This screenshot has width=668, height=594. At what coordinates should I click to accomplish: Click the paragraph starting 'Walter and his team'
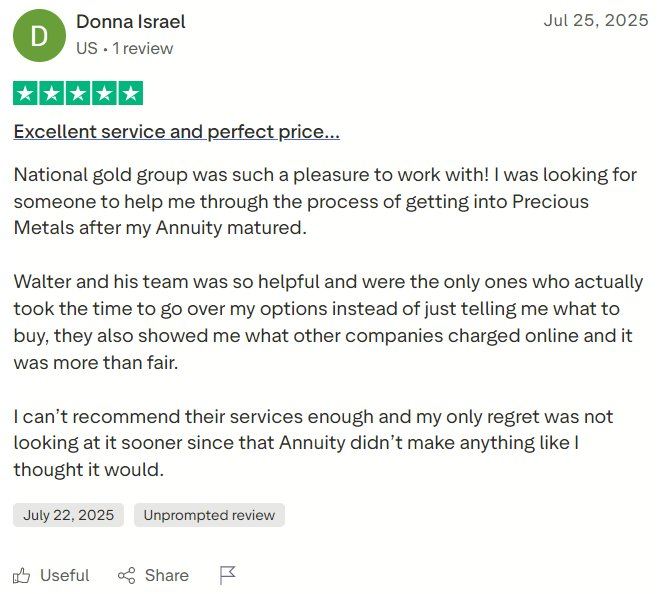[328, 322]
